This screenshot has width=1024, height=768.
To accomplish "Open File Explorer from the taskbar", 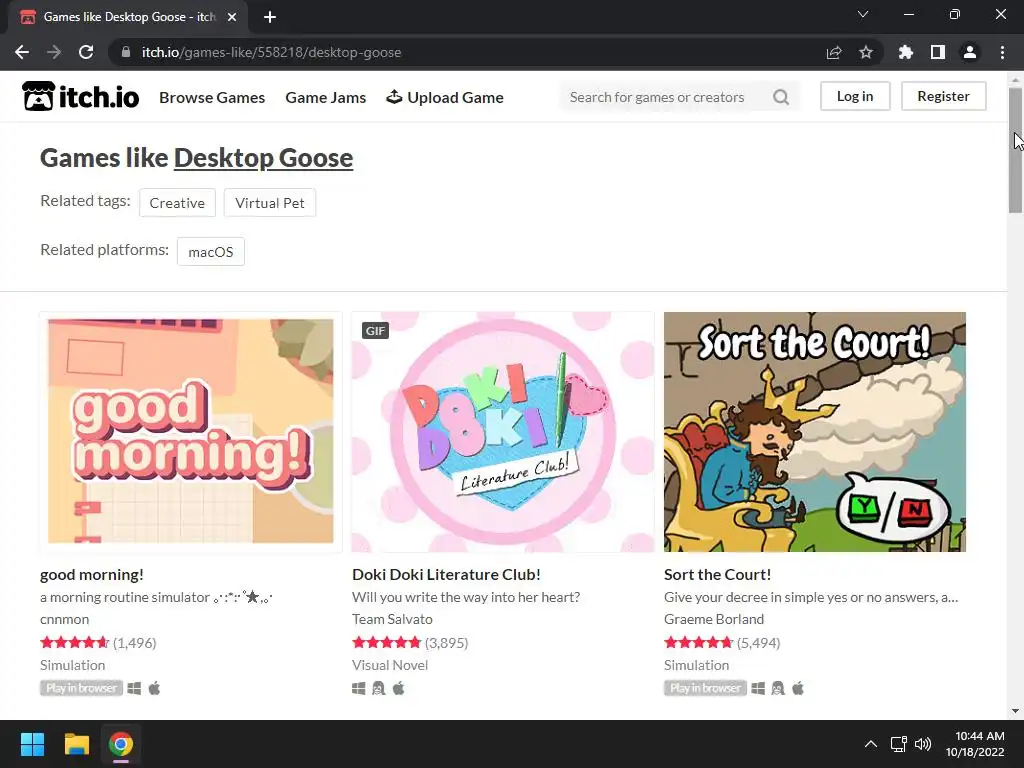I will tap(76, 744).
